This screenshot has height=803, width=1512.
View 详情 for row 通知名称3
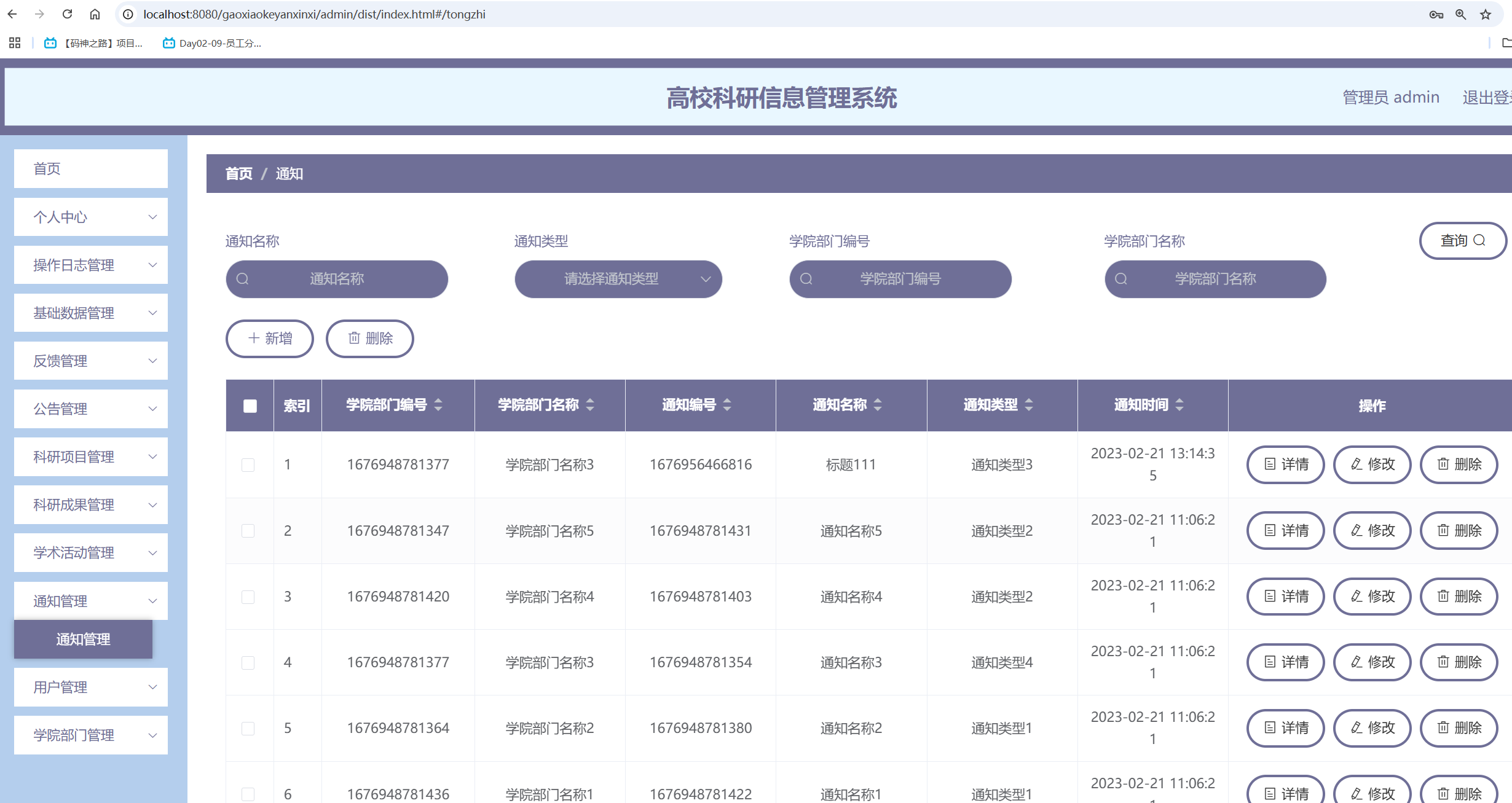coord(1286,662)
